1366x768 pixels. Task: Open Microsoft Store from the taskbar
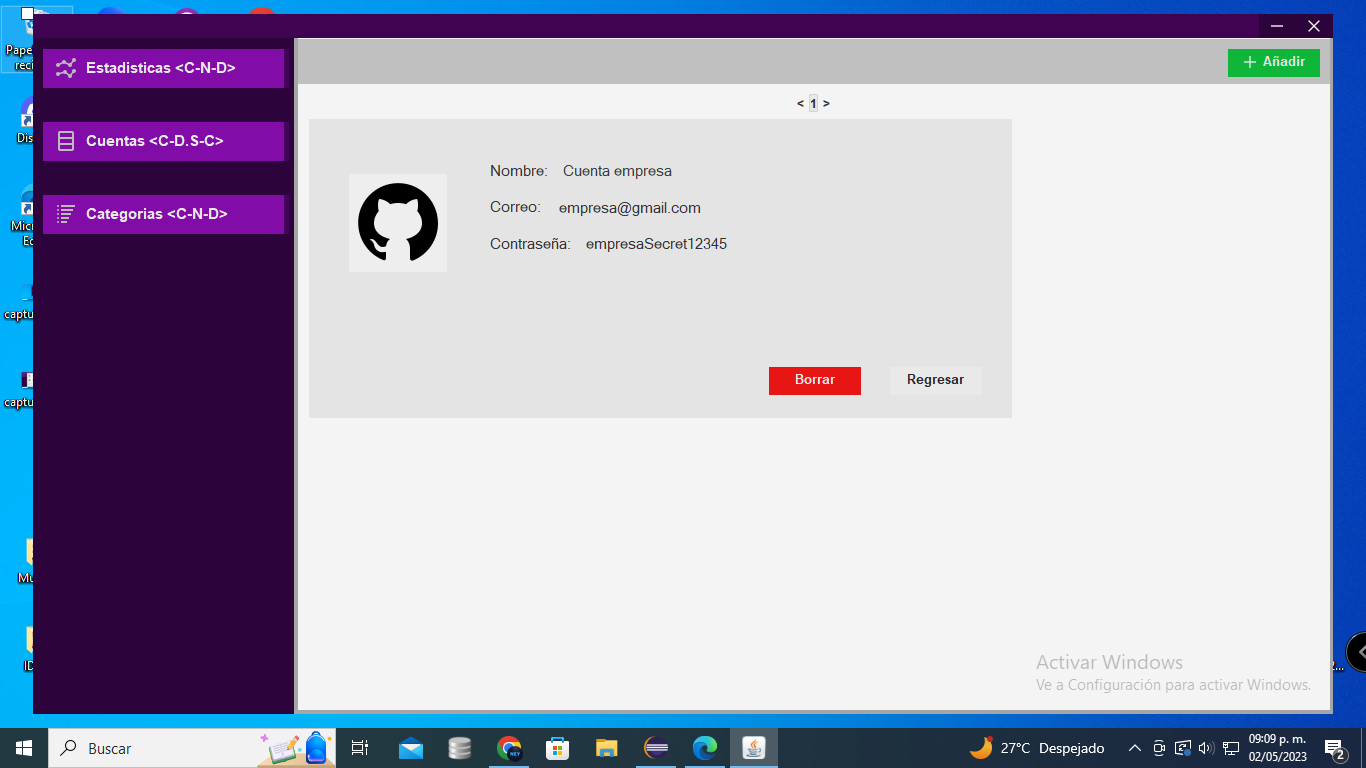pyautogui.click(x=558, y=748)
